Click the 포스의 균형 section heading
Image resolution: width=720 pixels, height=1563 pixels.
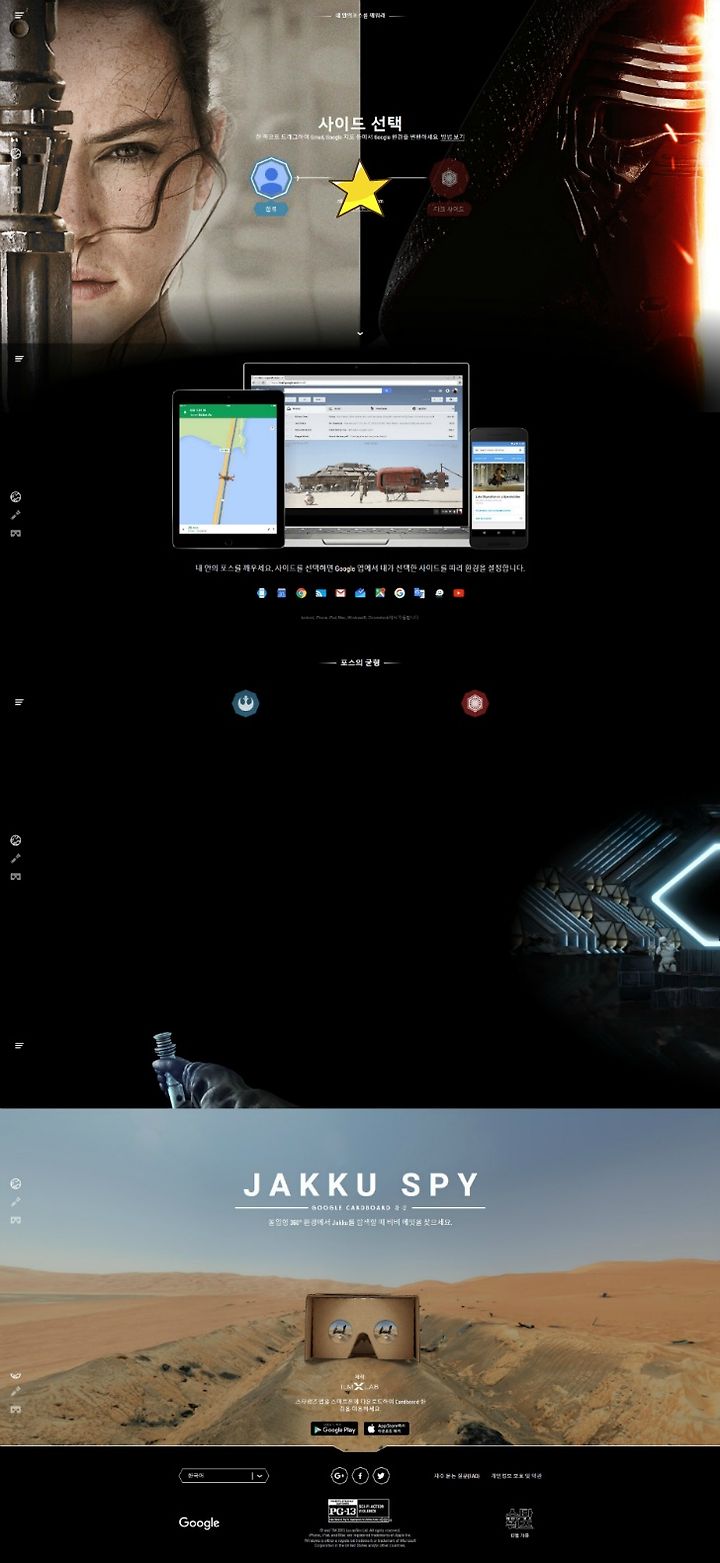coord(360,662)
